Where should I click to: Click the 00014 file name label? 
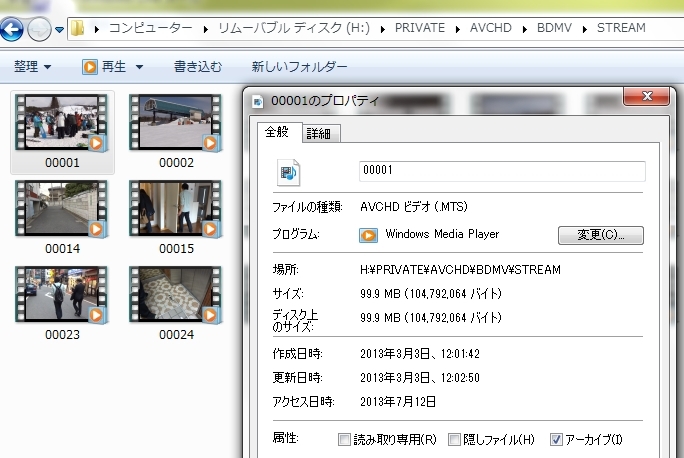[62, 249]
